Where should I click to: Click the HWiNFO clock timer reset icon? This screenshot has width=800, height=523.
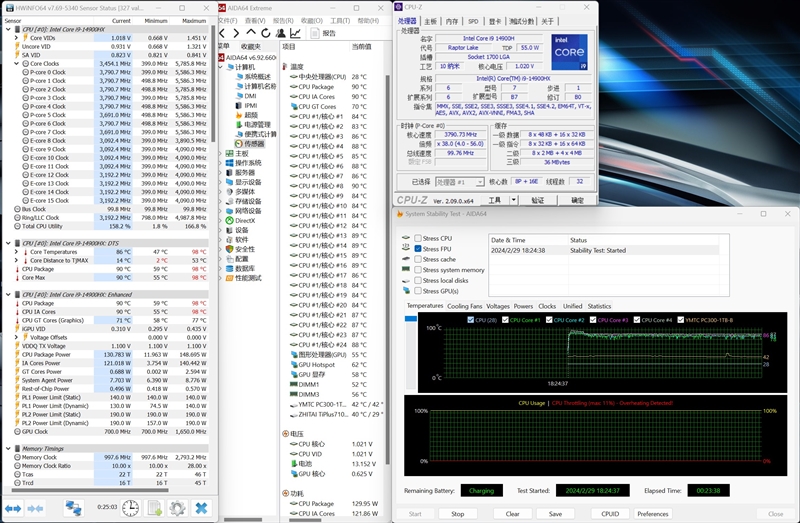click(x=130, y=508)
